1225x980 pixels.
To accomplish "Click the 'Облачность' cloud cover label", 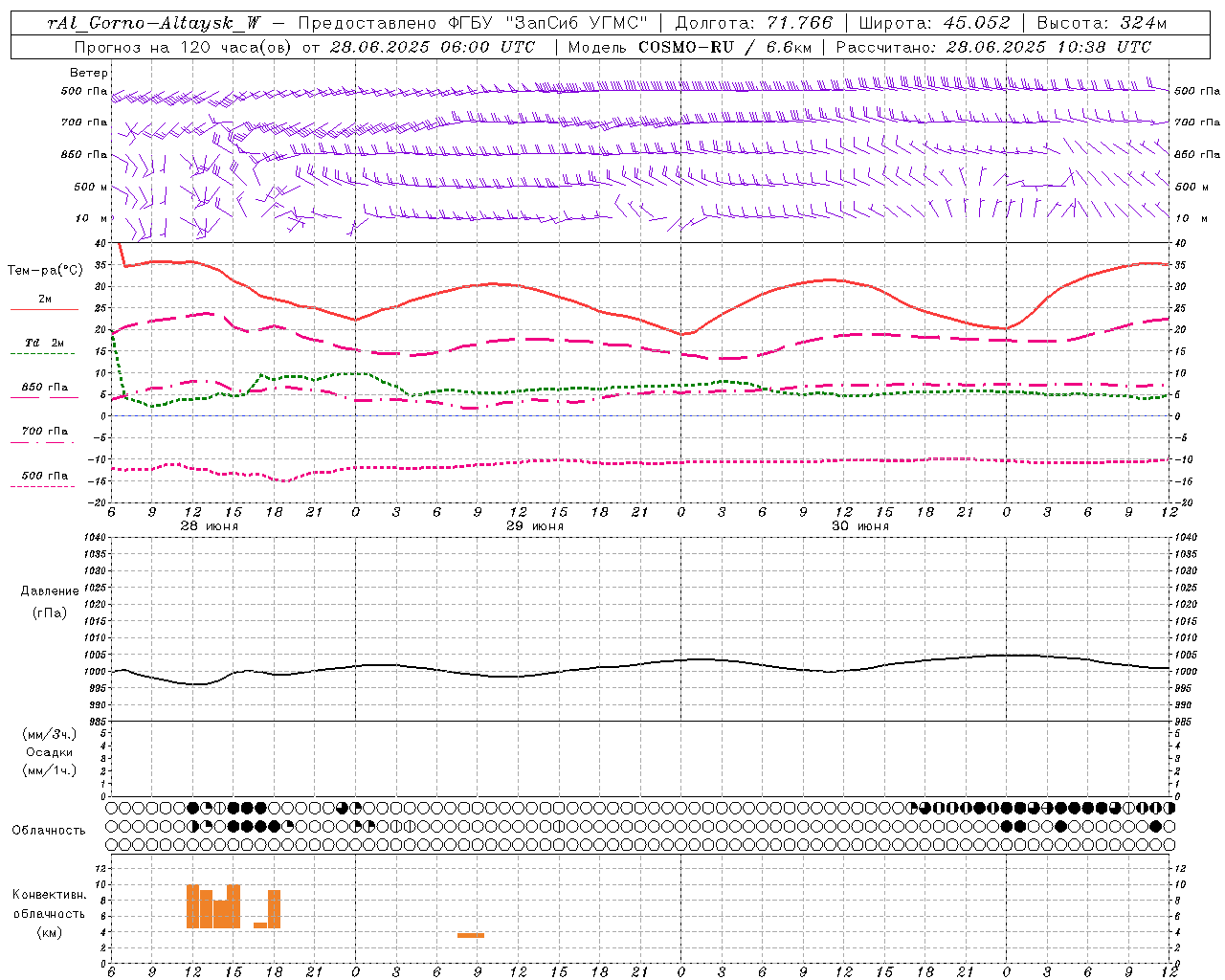I will (x=49, y=831).
